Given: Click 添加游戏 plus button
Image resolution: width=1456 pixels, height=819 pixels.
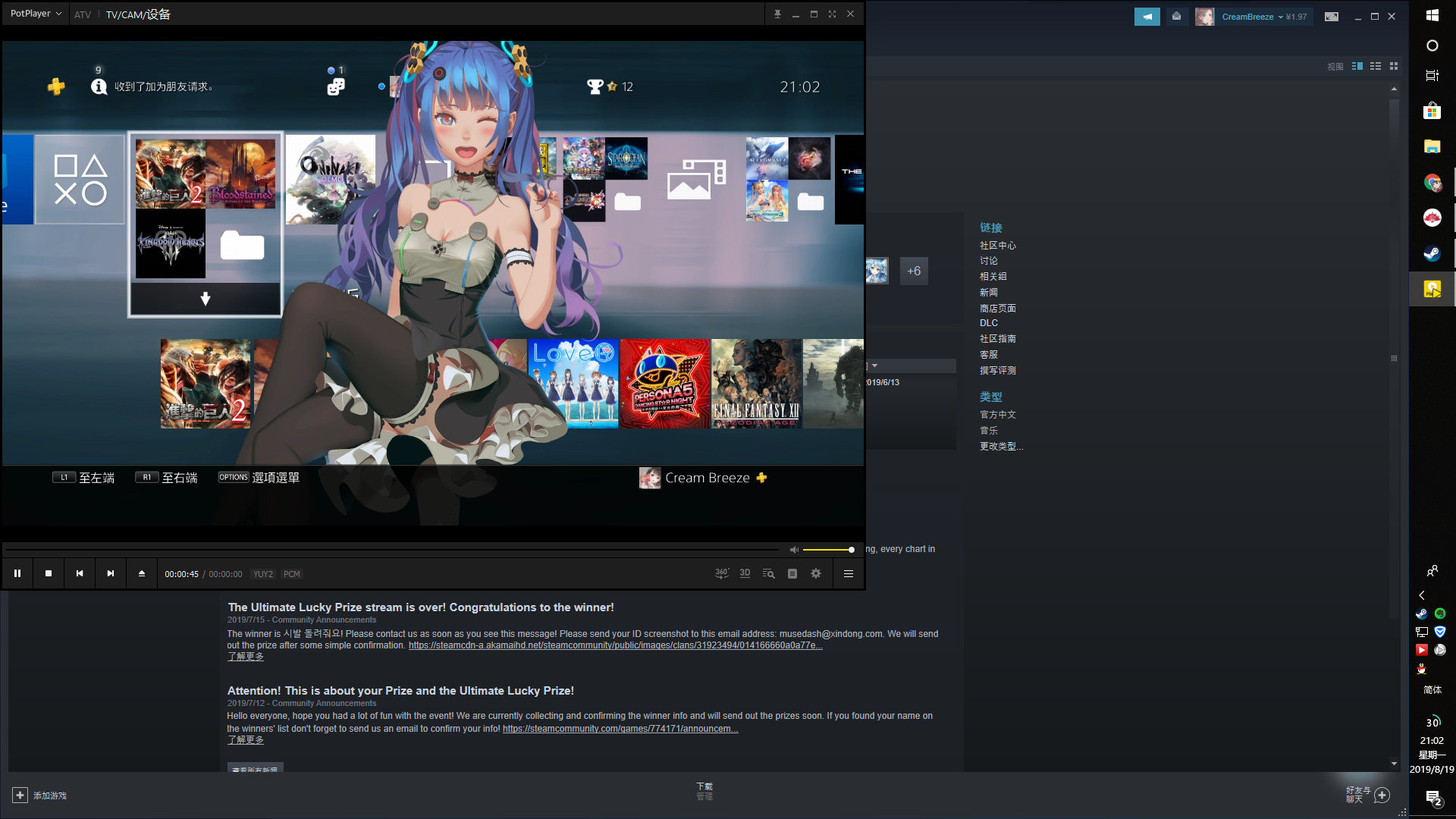Looking at the screenshot, I should (20, 795).
